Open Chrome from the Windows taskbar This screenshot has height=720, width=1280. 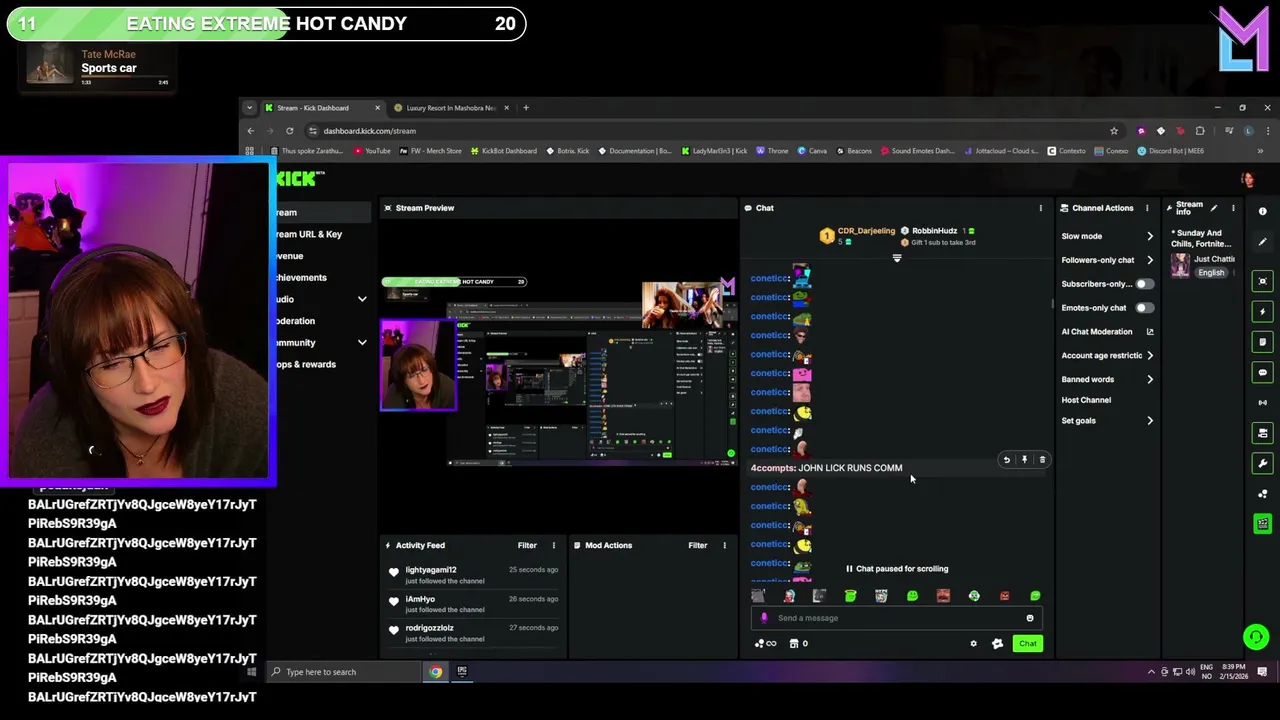click(436, 672)
